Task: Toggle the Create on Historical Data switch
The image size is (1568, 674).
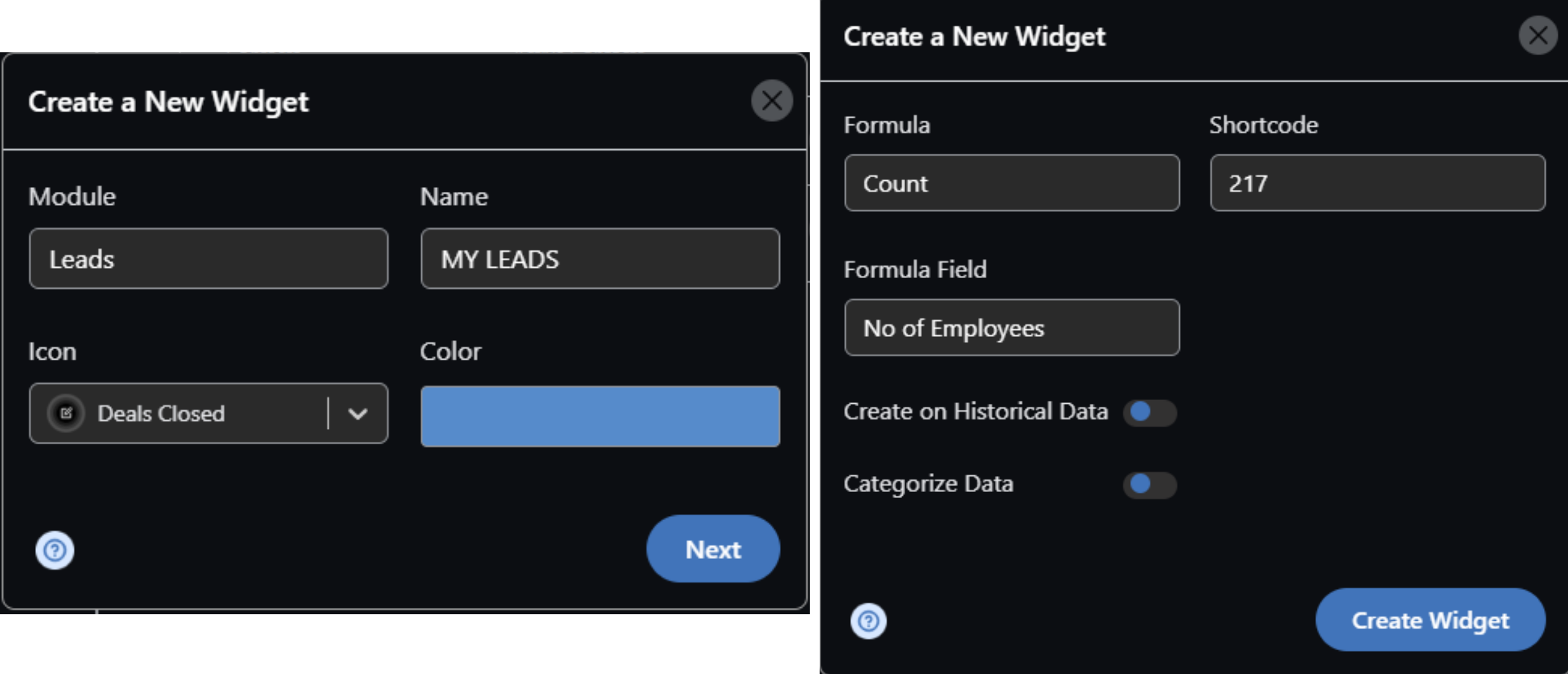Action: point(1149,412)
